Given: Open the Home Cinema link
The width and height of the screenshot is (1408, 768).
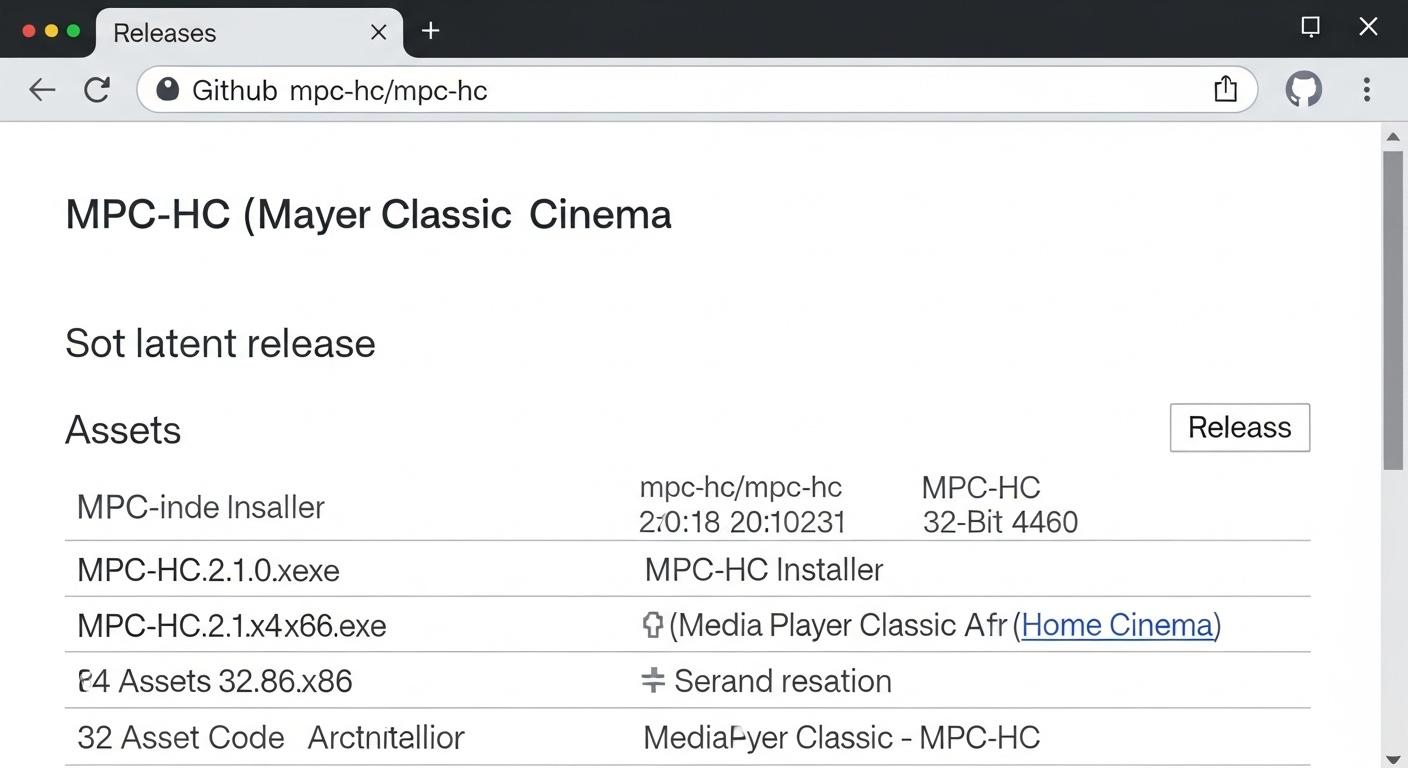Looking at the screenshot, I should pyautogui.click(x=1117, y=624).
